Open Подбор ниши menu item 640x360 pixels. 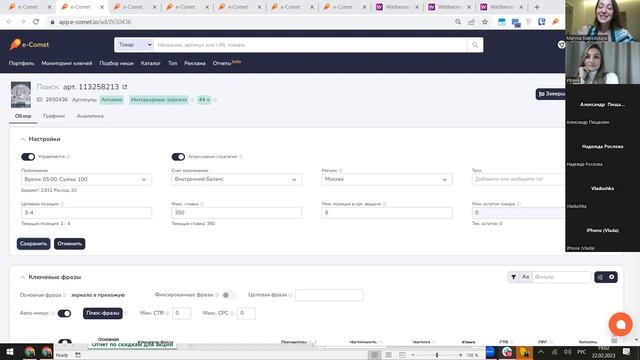116,63
